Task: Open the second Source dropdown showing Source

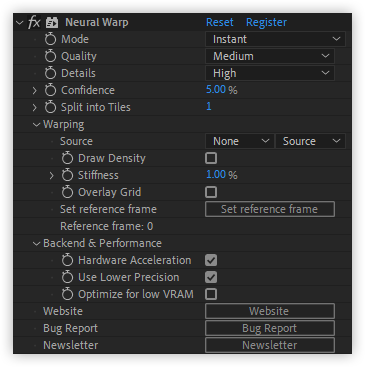Action: pos(310,141)
